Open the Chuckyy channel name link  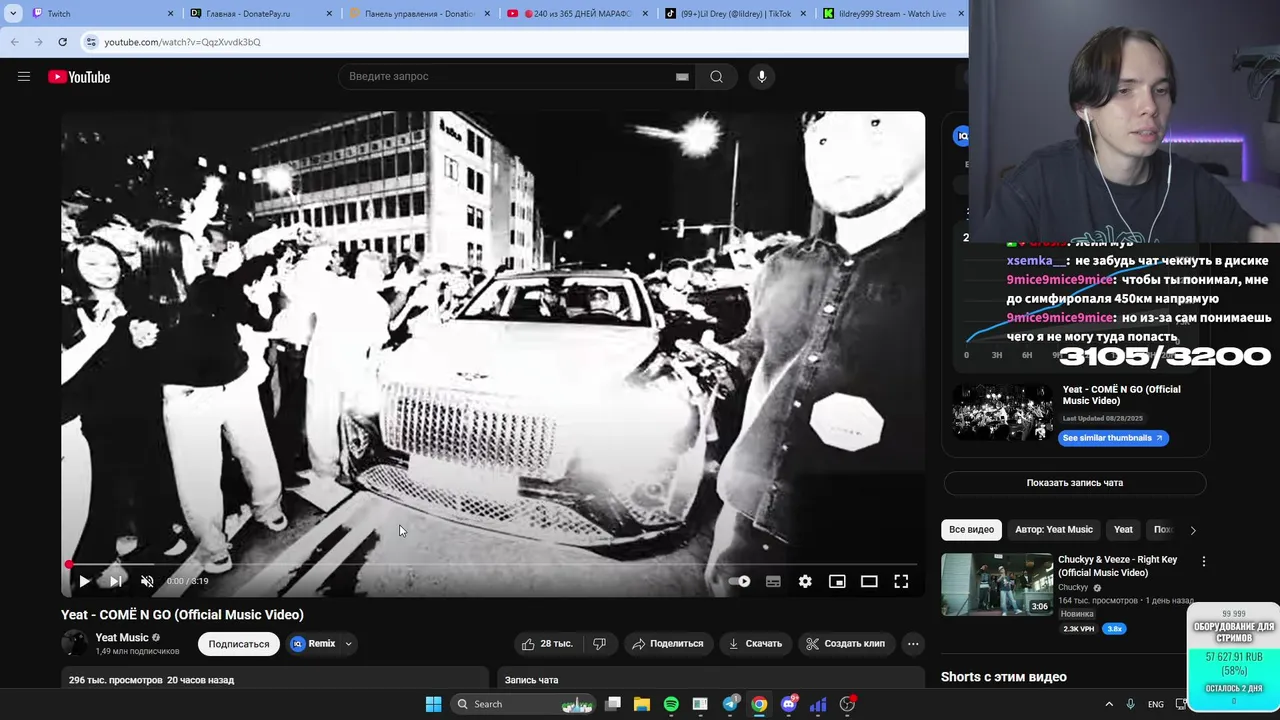pos(1073,588)
